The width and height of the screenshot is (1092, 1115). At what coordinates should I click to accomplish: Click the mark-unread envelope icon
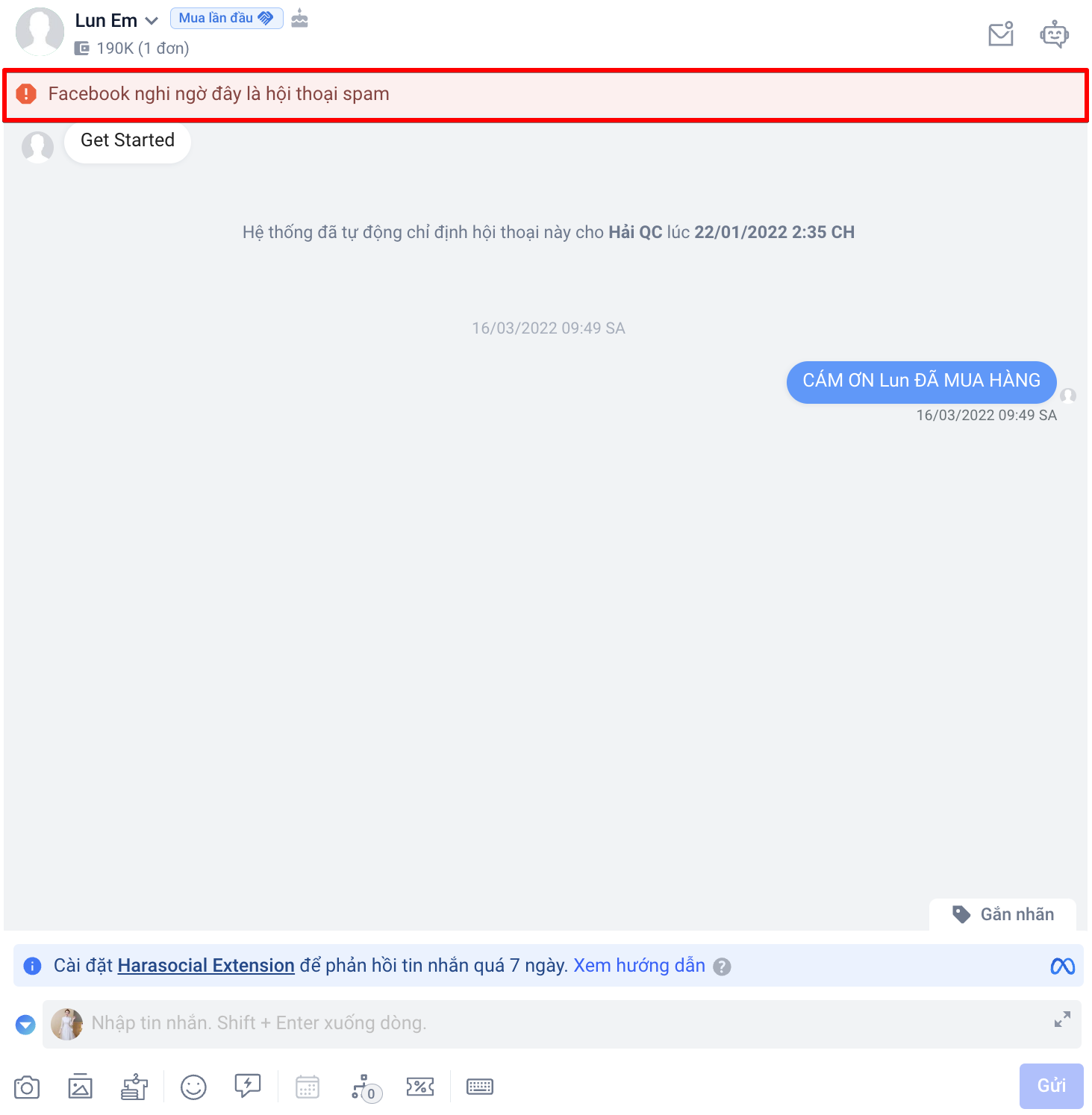coord(1001,34)
